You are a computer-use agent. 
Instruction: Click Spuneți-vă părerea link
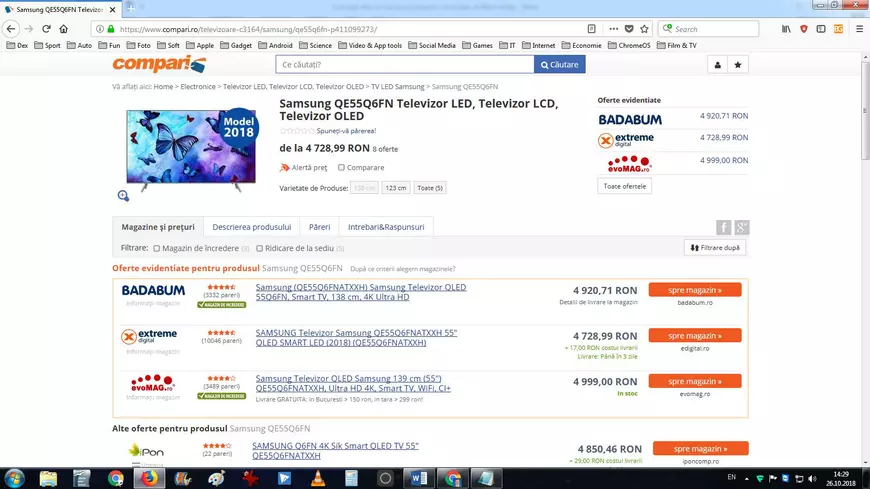[x=346, y=131]
